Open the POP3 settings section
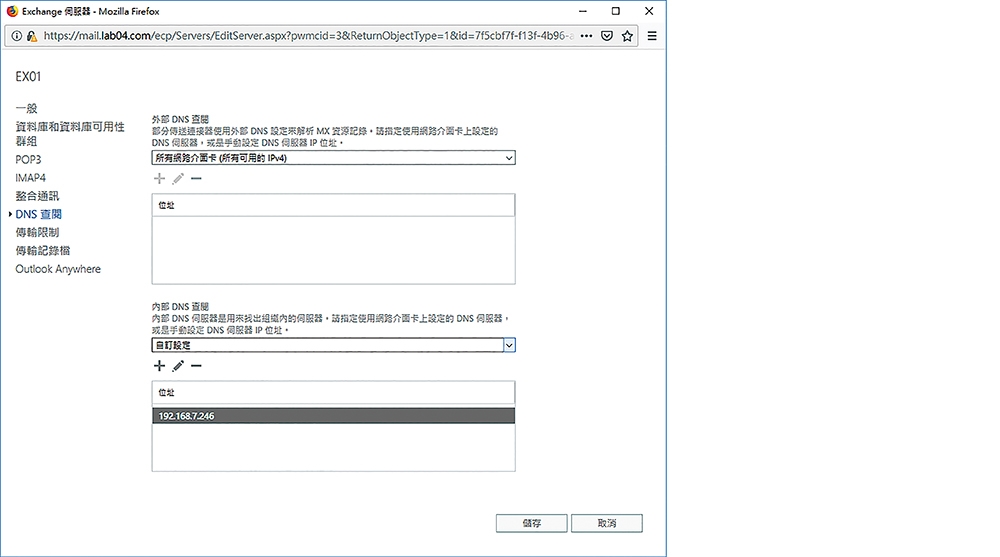Image resolution: width=1000 pixels, height=557 pixels. (28, 160)
